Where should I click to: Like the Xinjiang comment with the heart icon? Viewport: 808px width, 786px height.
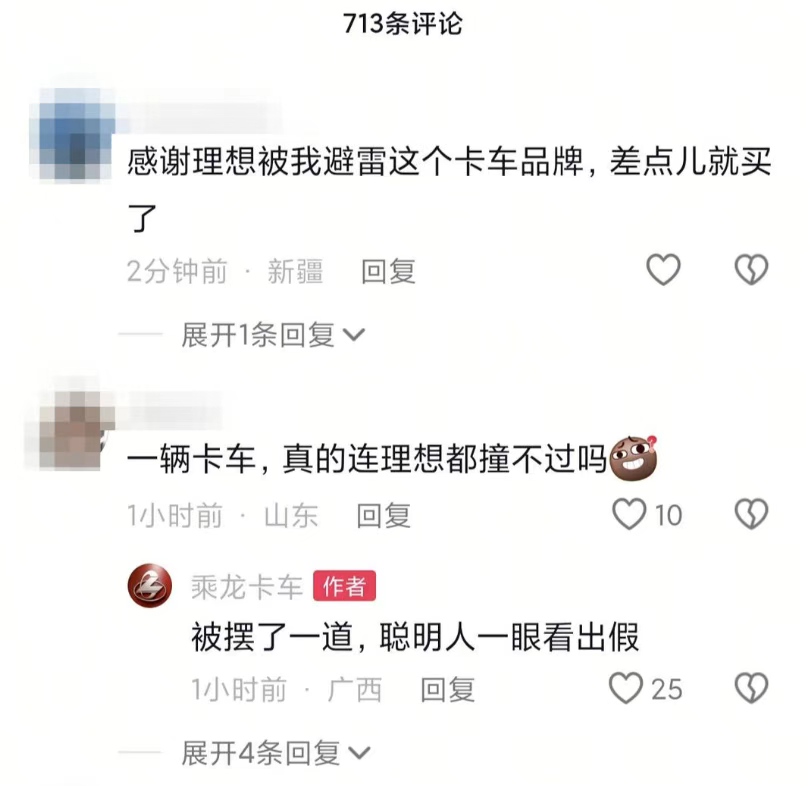pyautogui.click(x=663, y=270)
